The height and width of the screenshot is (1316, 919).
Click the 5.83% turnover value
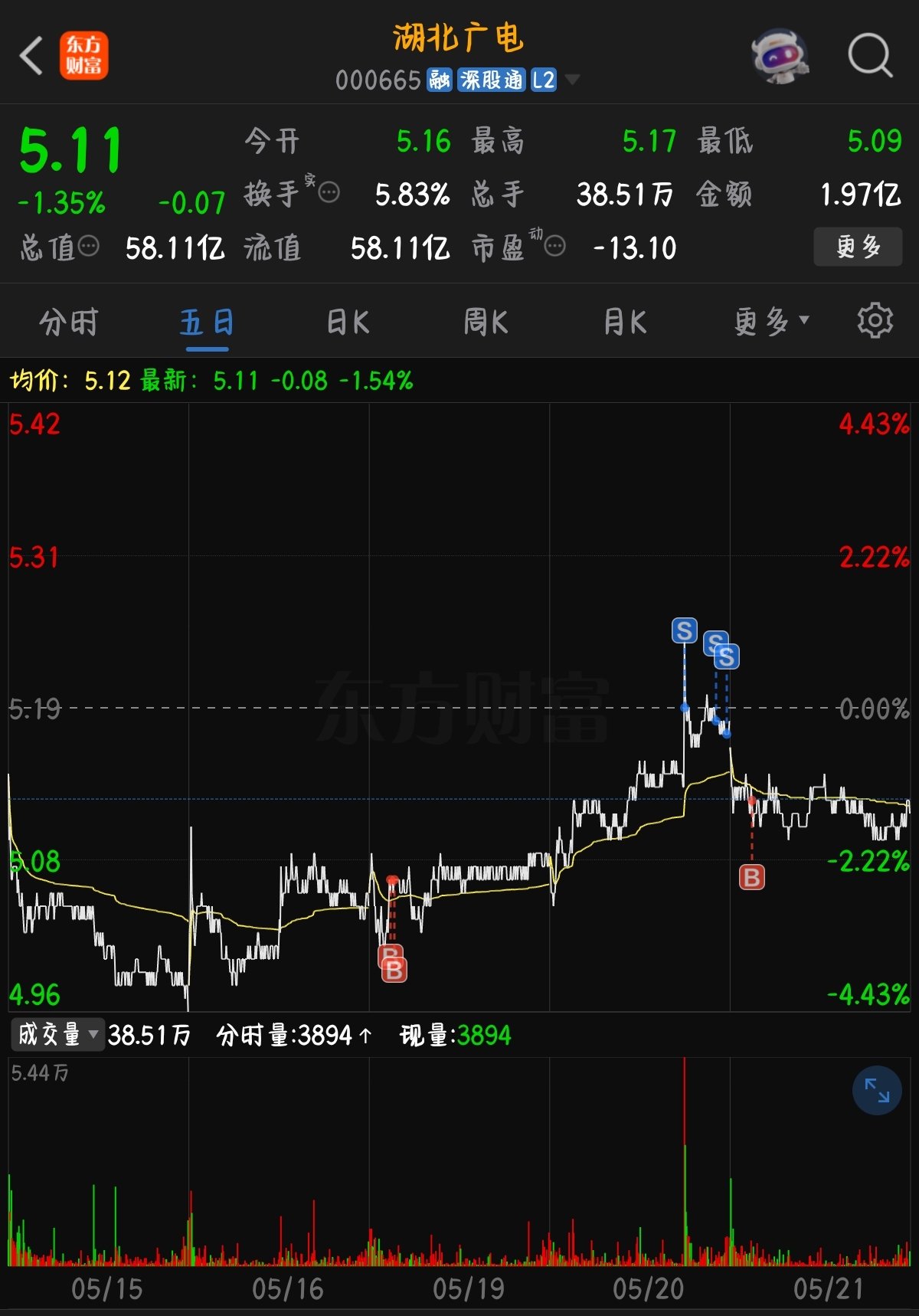413,195
